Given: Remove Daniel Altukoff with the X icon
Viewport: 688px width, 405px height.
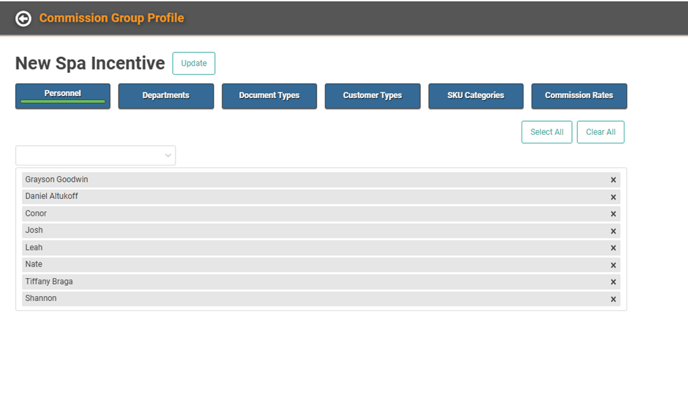Looking at the screenshot, I should click(x=613, y=197).
